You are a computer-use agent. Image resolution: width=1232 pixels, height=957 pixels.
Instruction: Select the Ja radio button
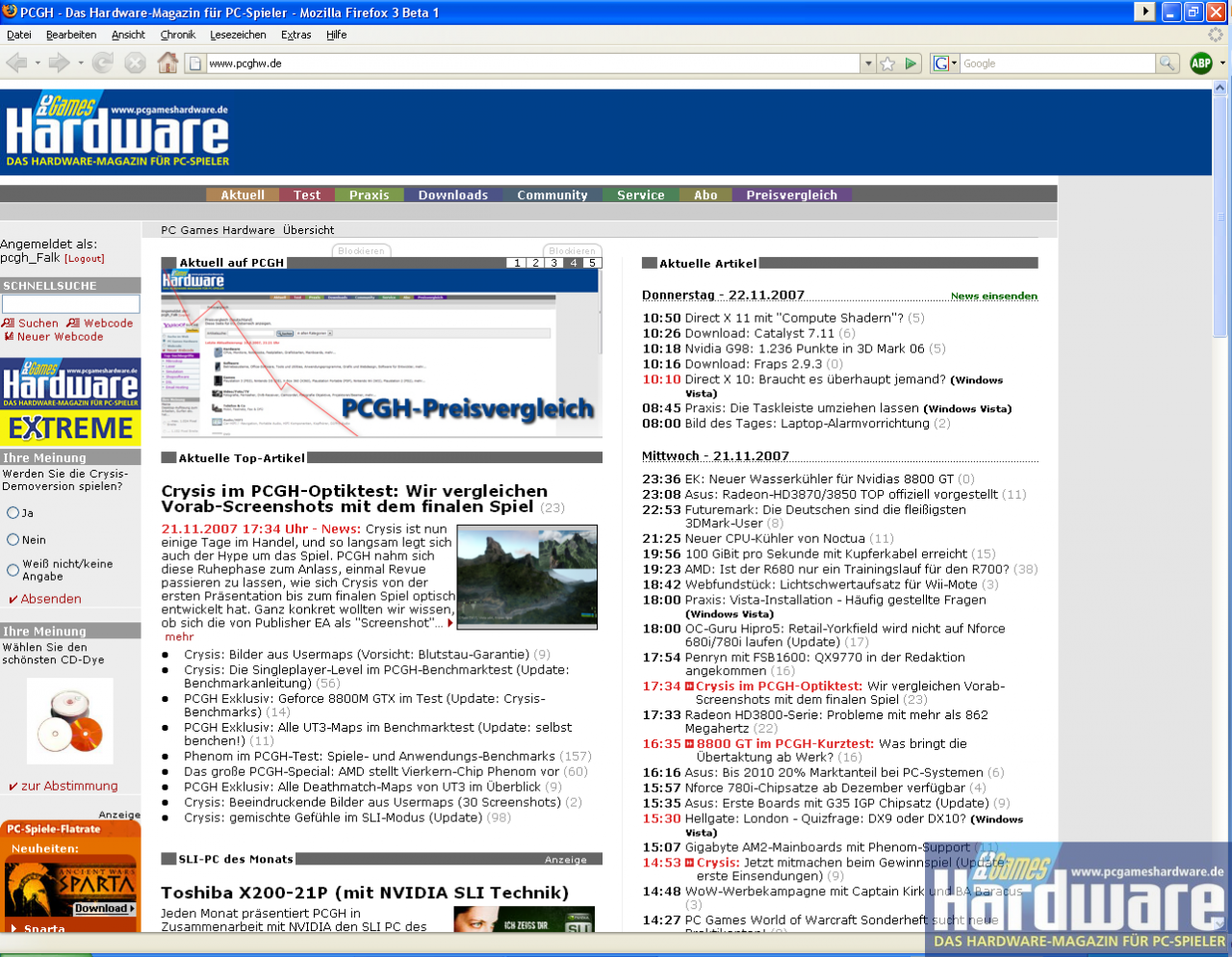13,513
